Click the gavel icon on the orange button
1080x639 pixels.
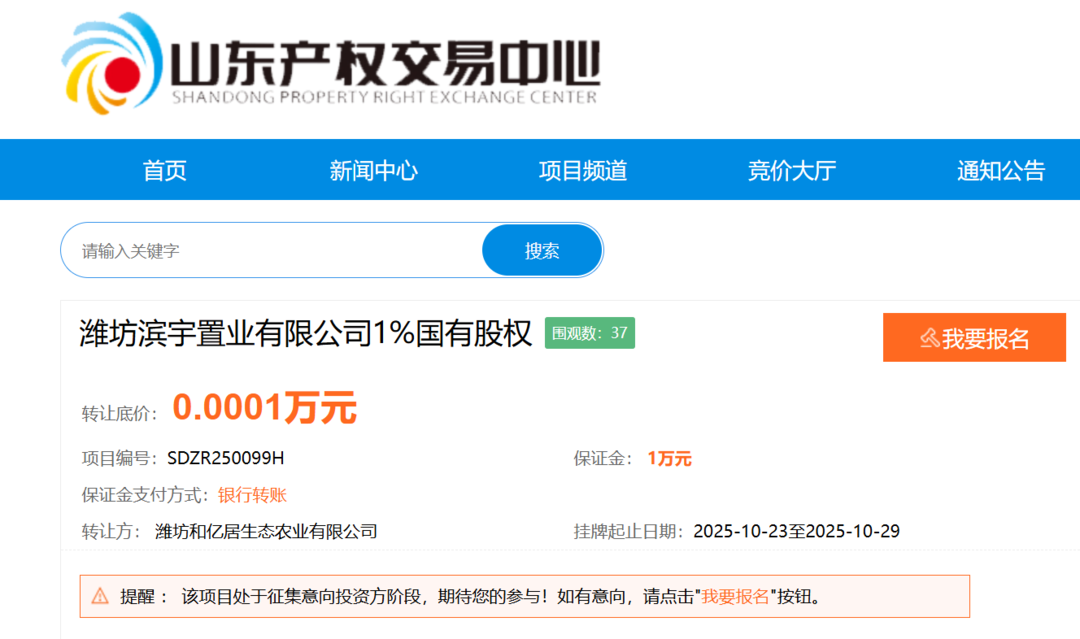(929, 338)
